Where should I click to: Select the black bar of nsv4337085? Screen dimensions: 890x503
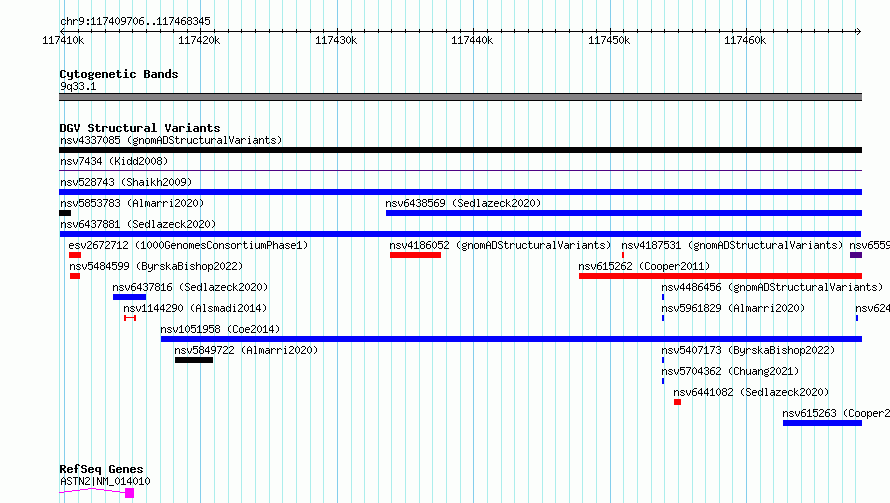click(x=460, y=150)
